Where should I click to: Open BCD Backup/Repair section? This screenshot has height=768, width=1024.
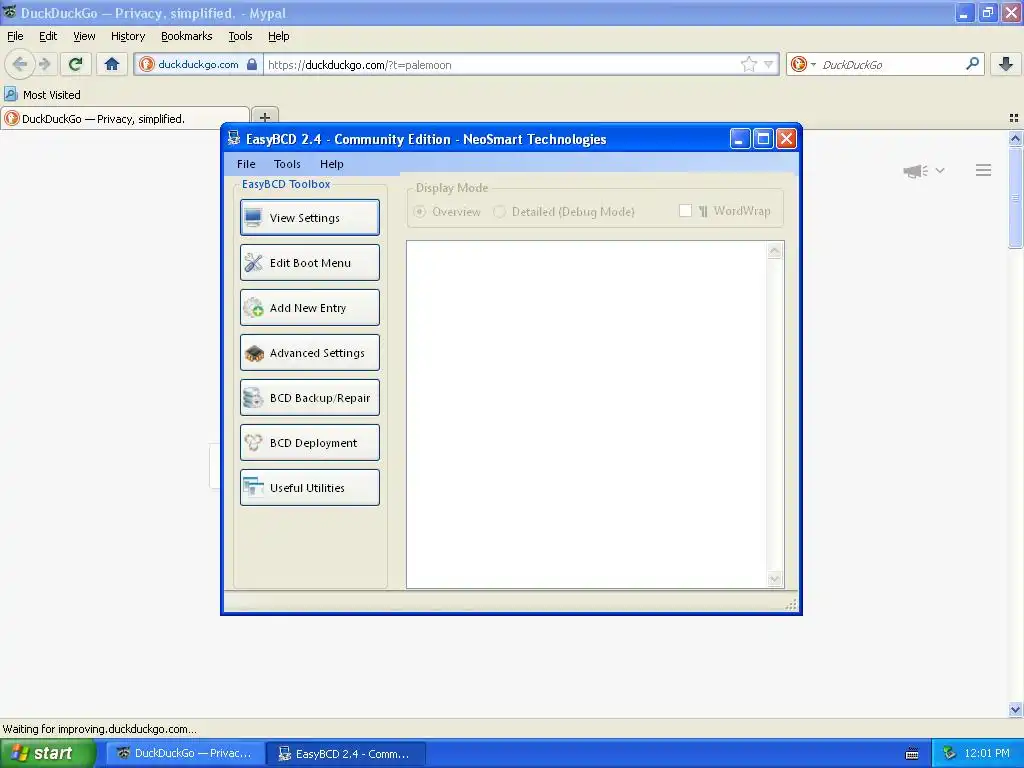point(310,398)
